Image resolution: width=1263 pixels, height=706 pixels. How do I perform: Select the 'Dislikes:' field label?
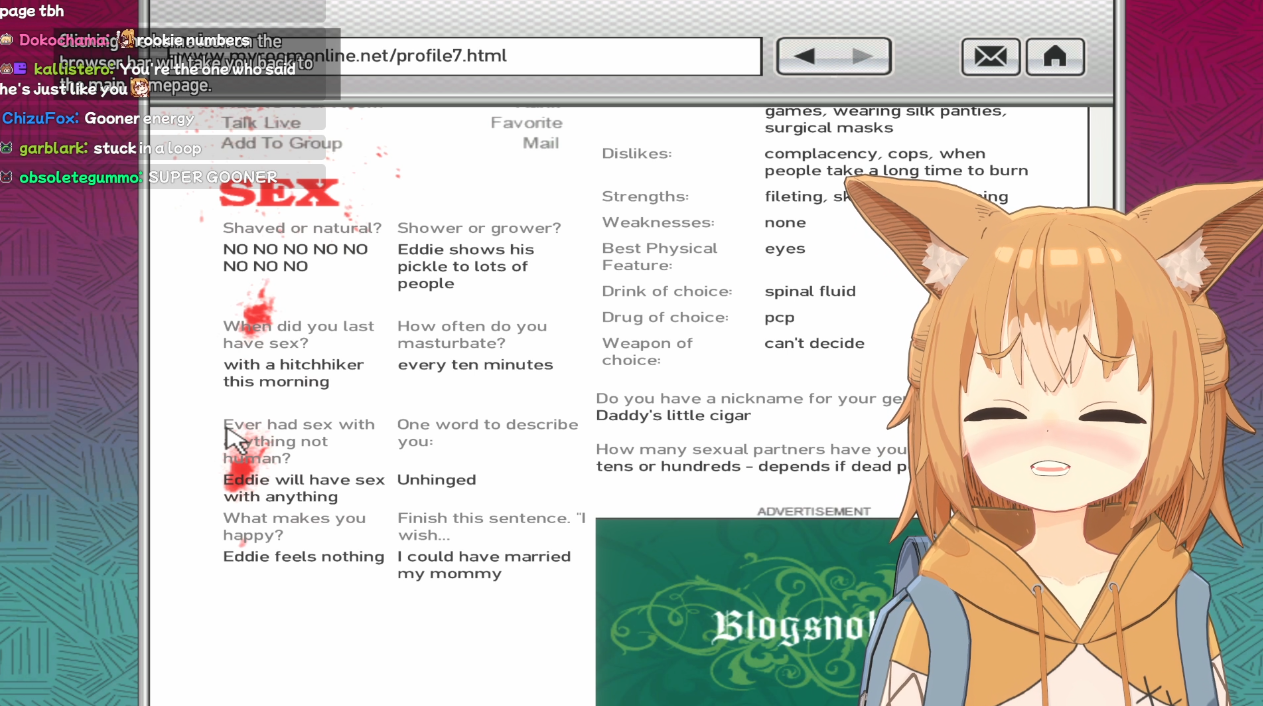[x=637, y=154]
